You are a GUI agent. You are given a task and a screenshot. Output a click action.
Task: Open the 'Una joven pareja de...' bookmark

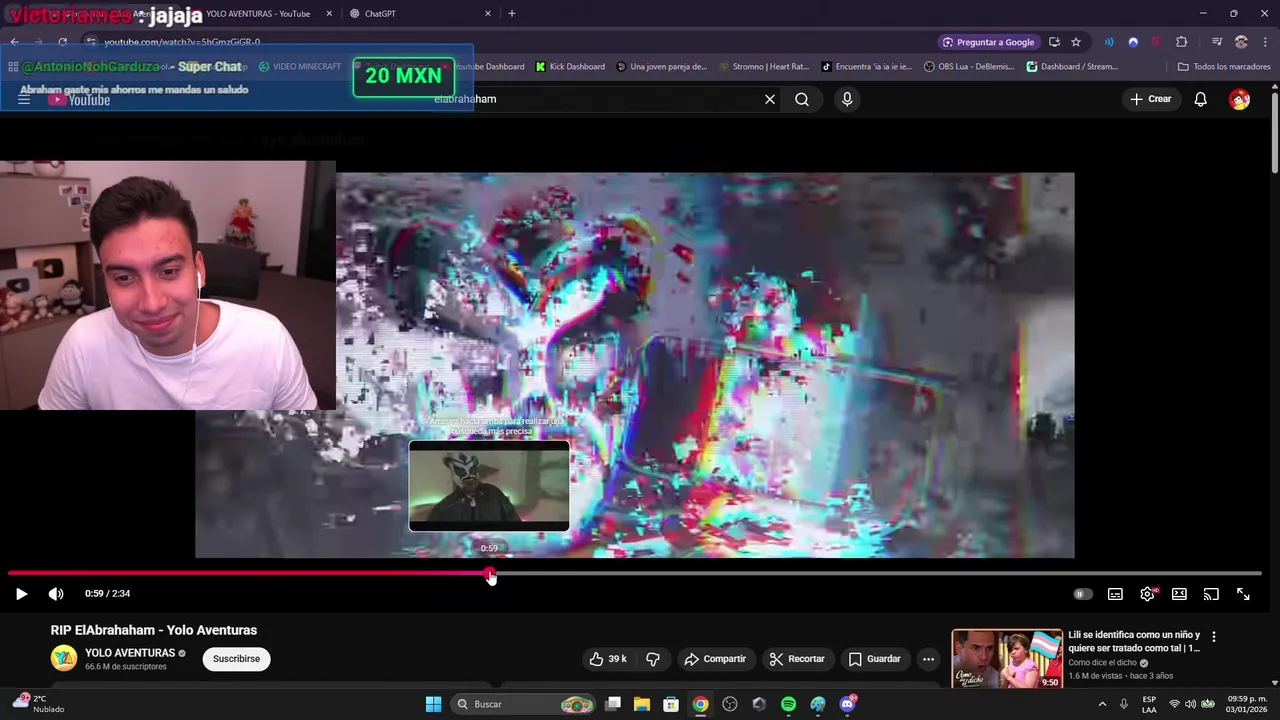click(661, 67)
